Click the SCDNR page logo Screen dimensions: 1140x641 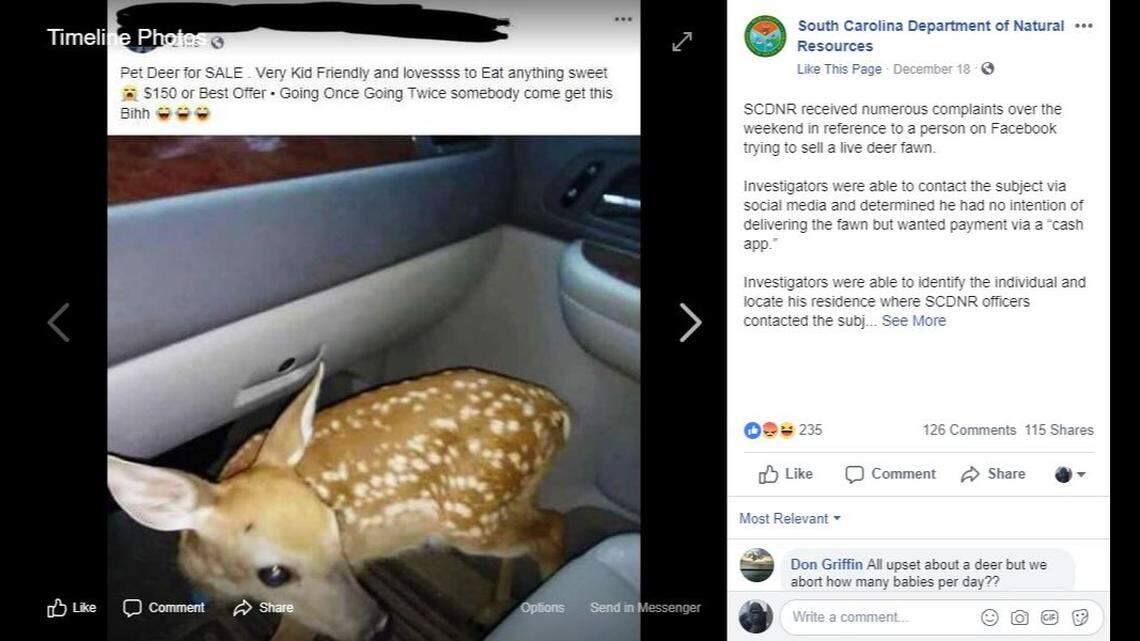(x=765, y=35)
